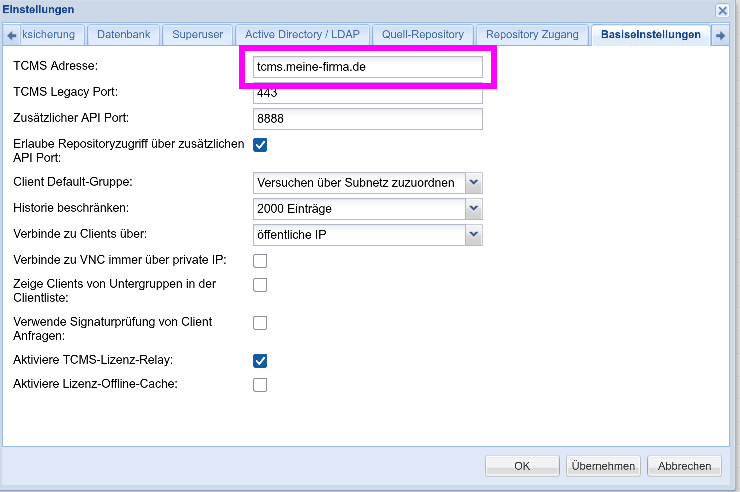Close the Einstellungen dialog
Viewport: 740px width, 492px height.
point(722,10)
